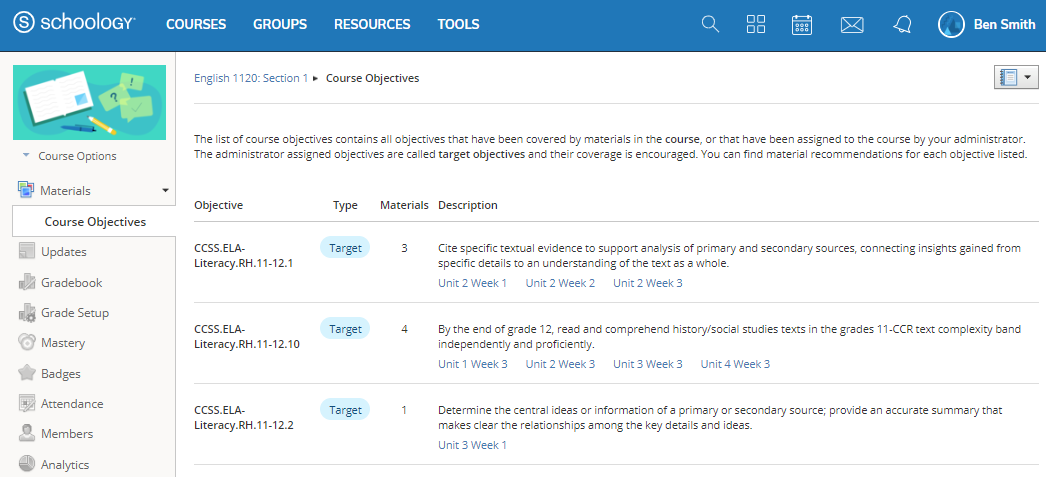Viewport: 1046px width, 477px height.
Task: Open the calendar icon in header
Action: click(x=802, y=24)
